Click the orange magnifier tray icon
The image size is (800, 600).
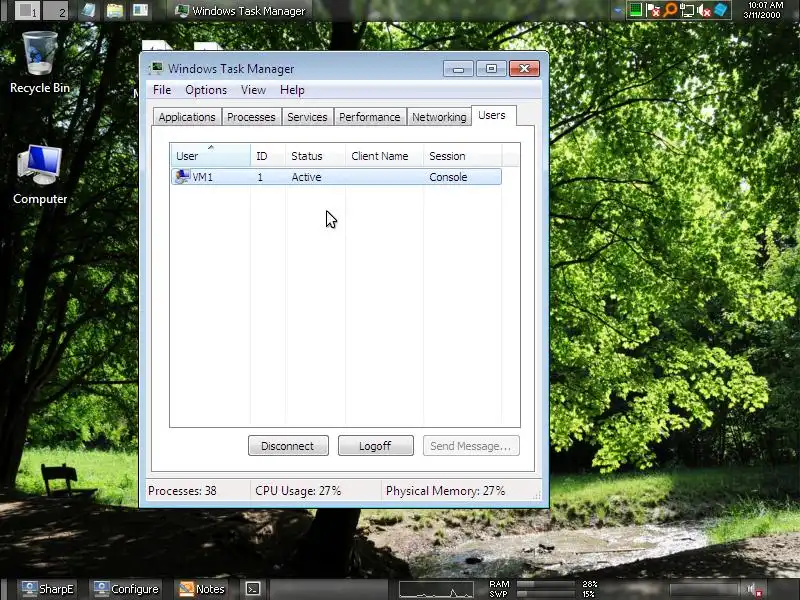[670, 10]
